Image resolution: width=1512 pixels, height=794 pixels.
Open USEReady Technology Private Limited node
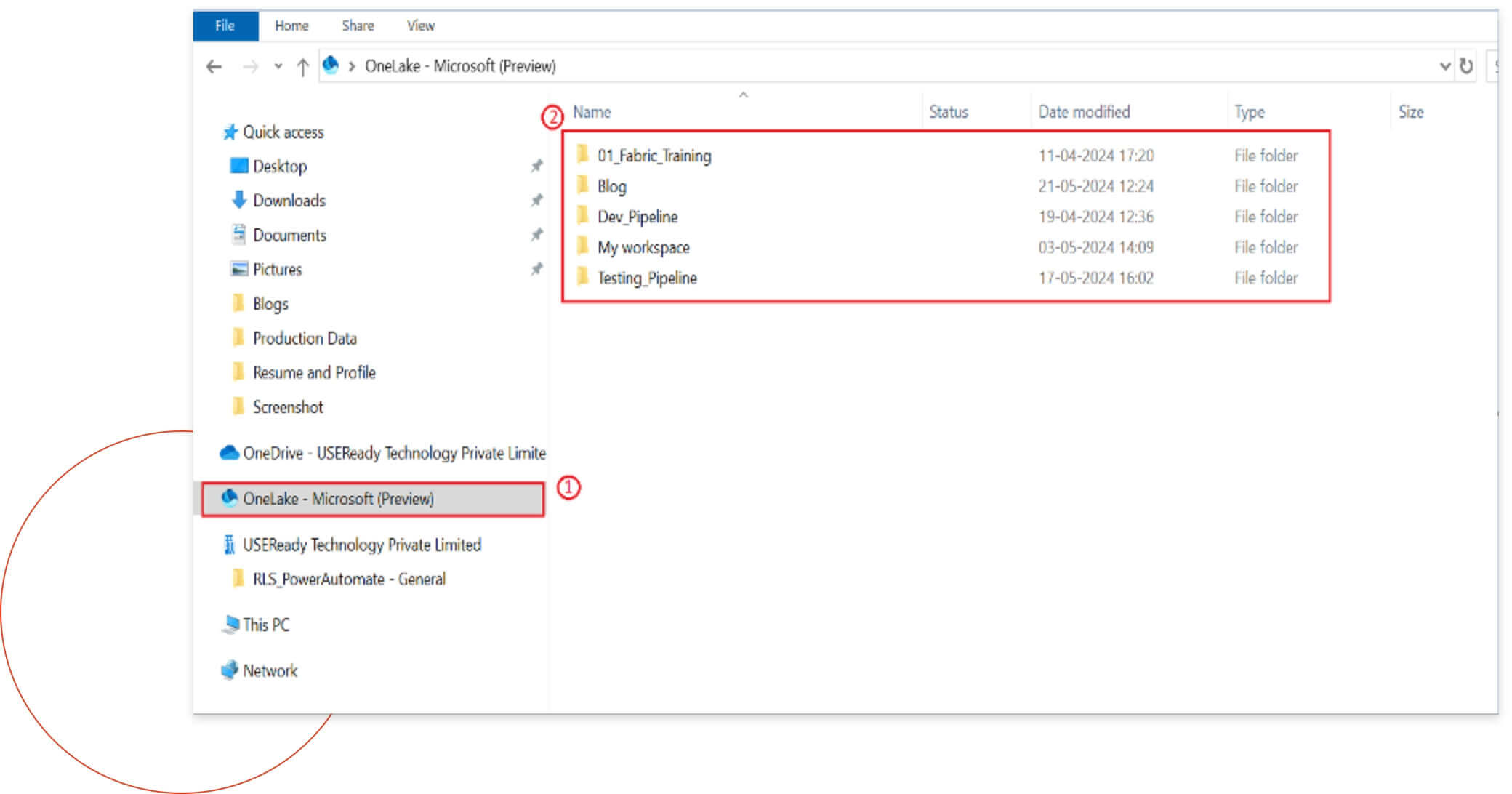point(362,545)
